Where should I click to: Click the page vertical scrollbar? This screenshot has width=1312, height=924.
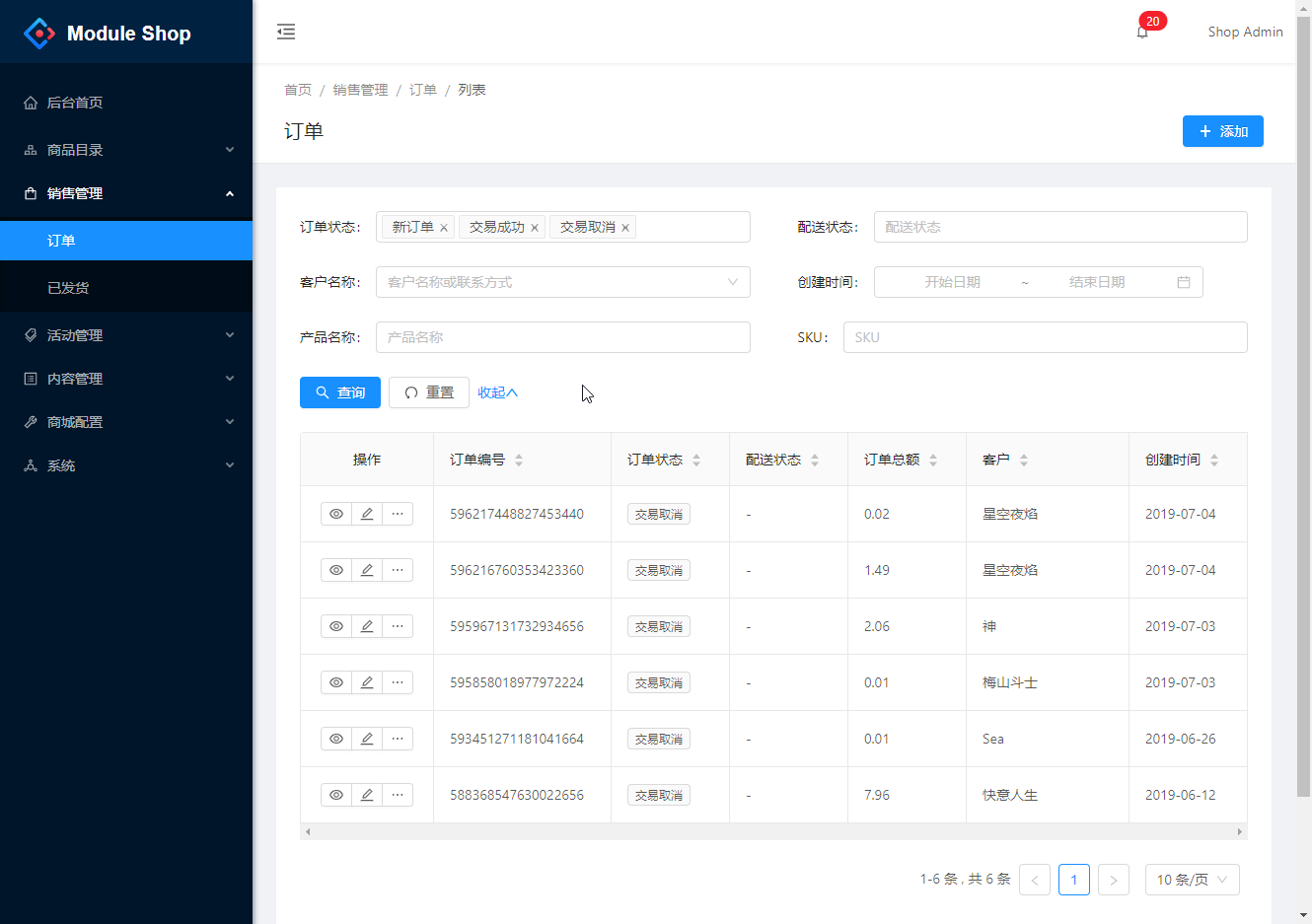pyautogui.click(x=1303, y=407)
